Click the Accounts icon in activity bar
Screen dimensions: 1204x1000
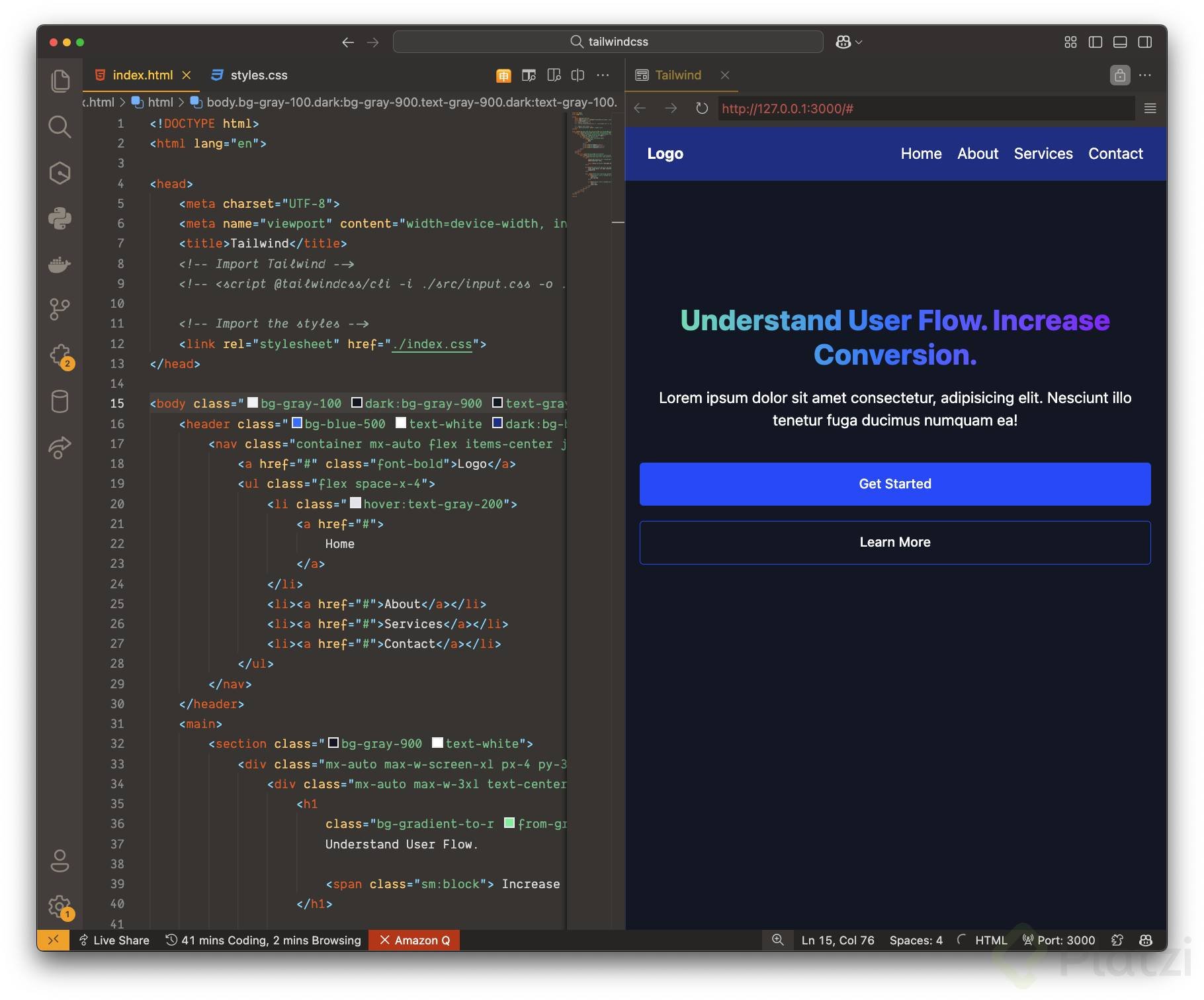coord(60,861)
